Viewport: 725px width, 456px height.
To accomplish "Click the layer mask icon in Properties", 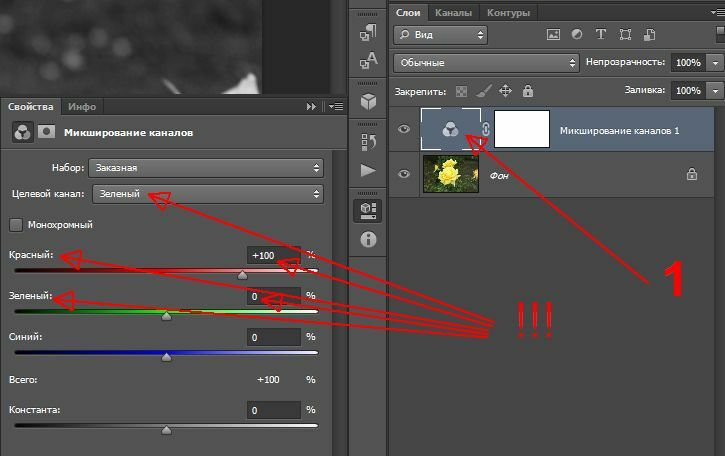I will click(46, 132).
